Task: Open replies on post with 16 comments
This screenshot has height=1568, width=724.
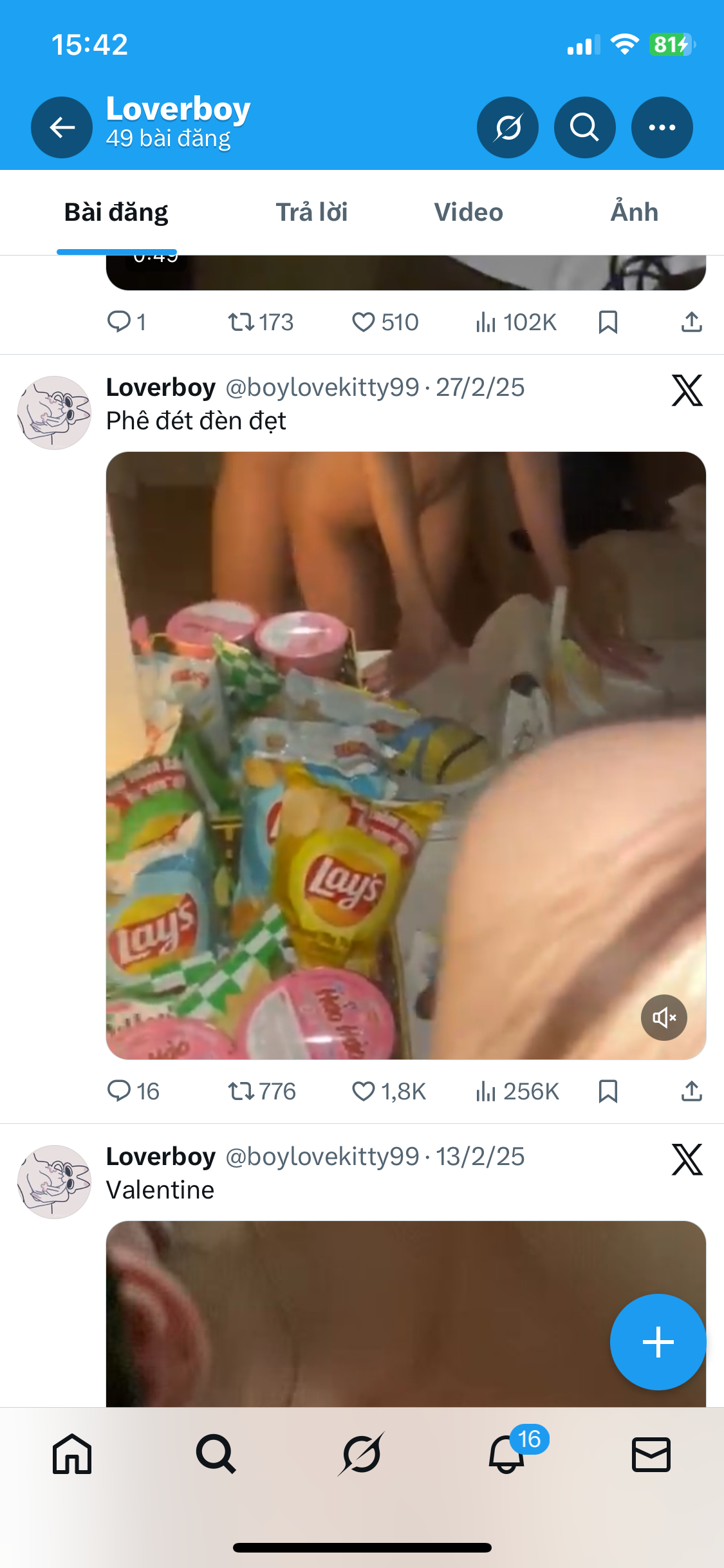Action: 119,1092
